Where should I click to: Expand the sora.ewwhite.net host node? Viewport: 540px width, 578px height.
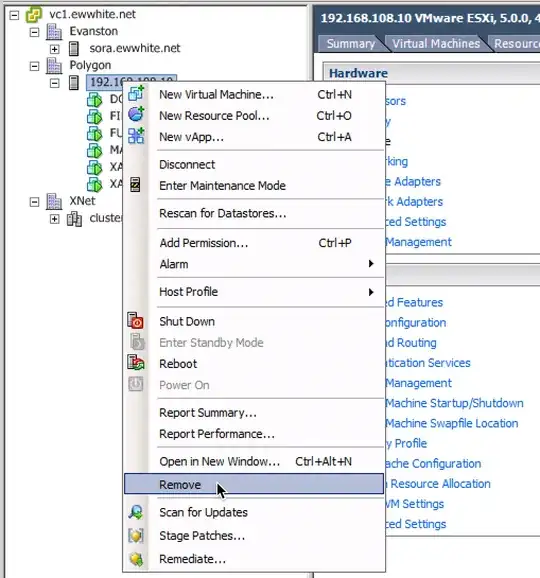tap(55, 49)
